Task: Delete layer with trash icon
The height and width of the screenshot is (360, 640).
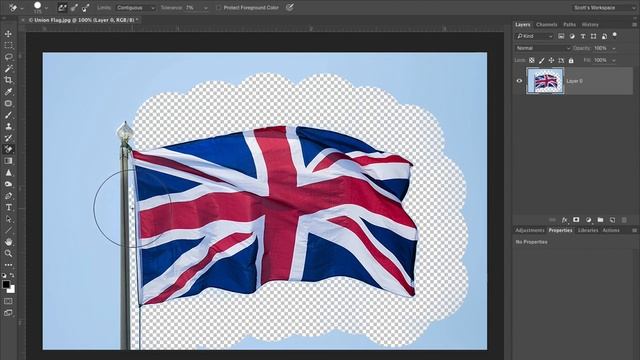Action: point(624,220)
